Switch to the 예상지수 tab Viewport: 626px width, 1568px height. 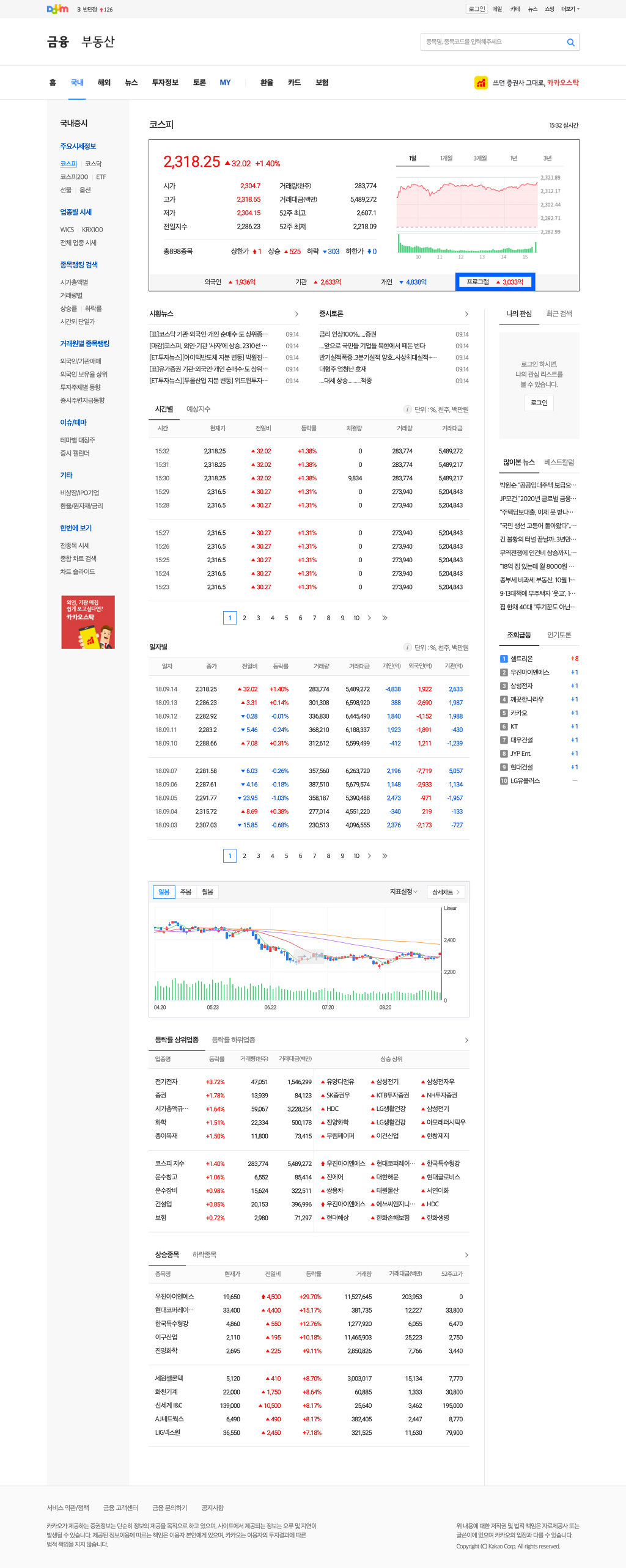tap(198, 409)
